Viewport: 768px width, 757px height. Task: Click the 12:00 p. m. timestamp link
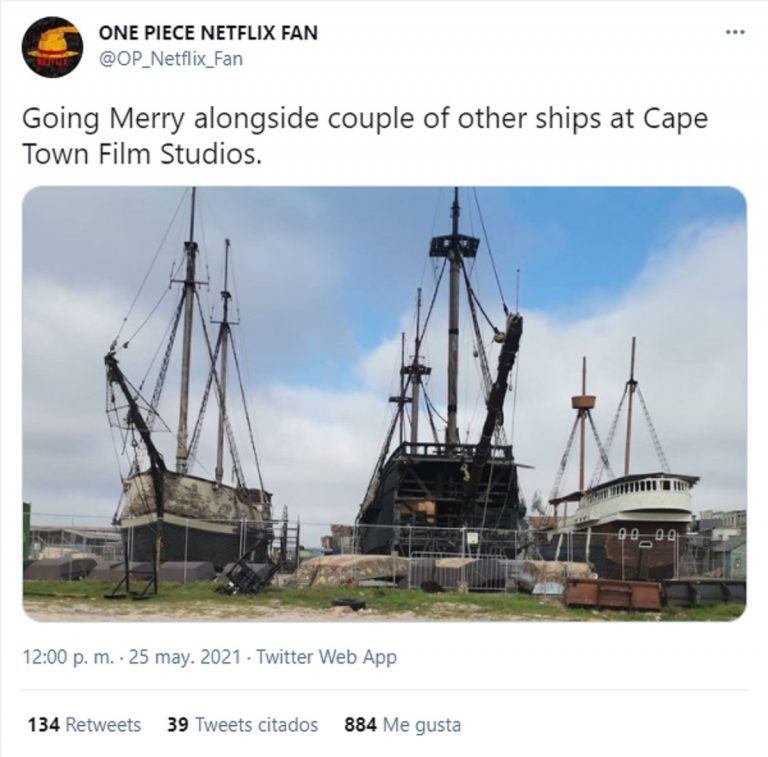tap(68, 657)
